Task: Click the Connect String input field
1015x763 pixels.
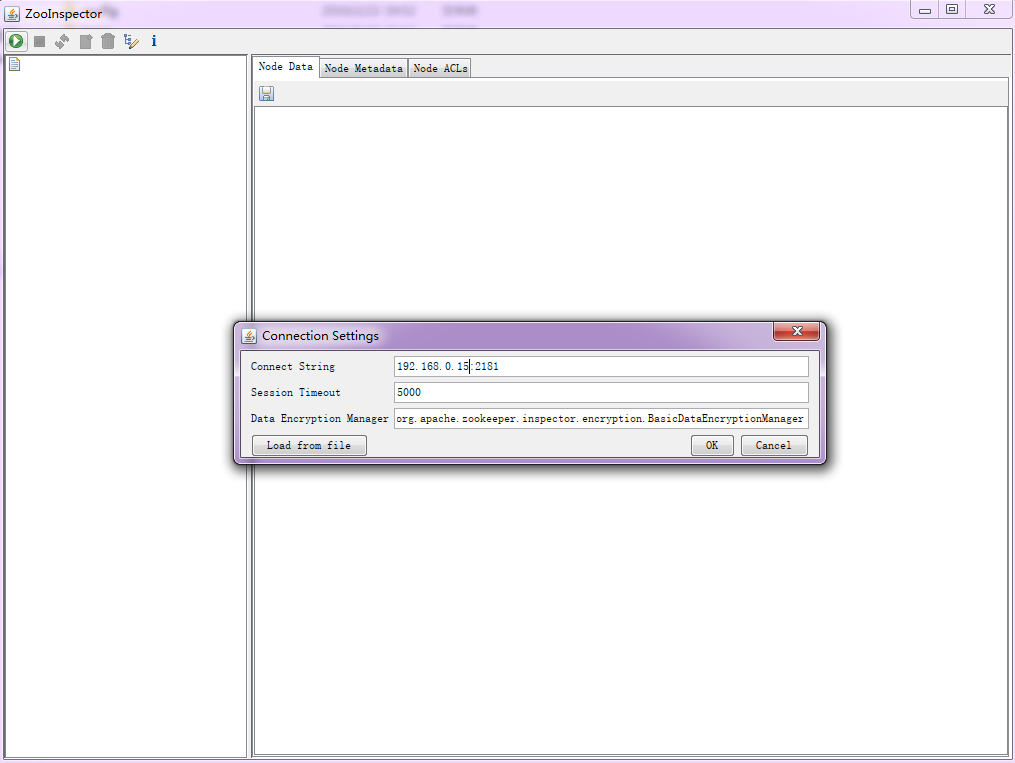Action: coord(601,366)
